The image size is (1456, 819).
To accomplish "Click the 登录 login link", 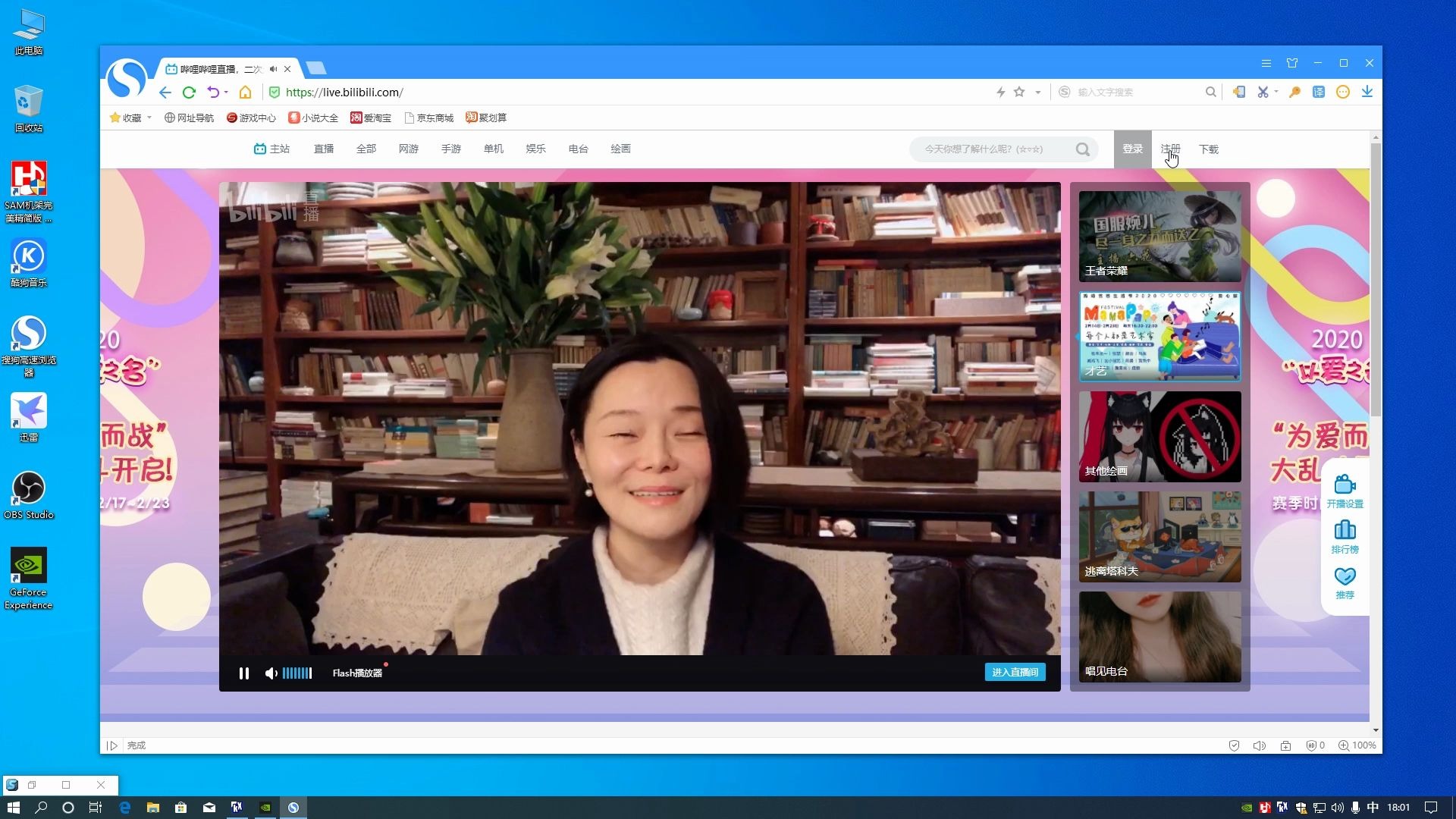I will [x=1132, y=149].
